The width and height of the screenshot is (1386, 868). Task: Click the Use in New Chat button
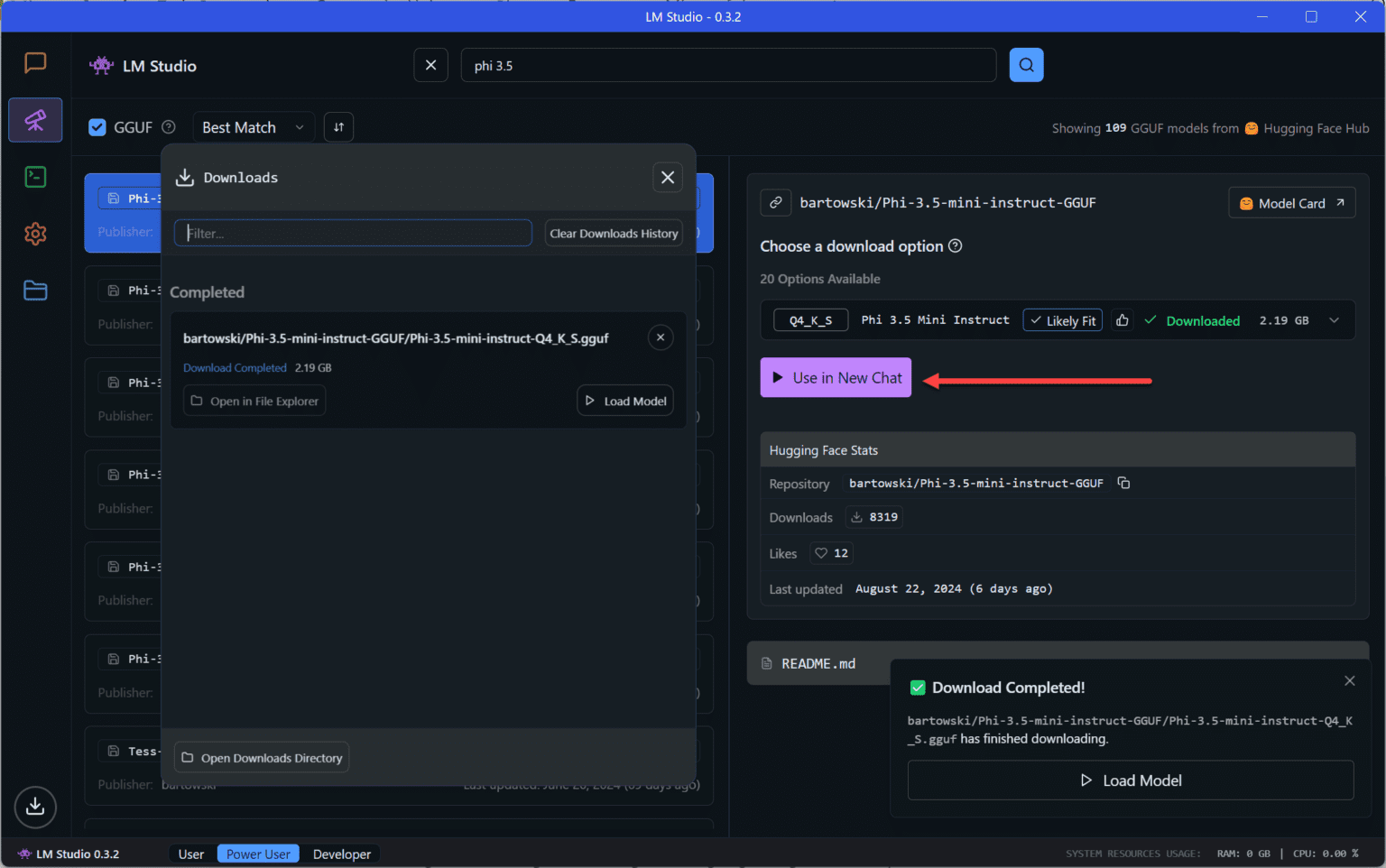(x=835, y=377)
